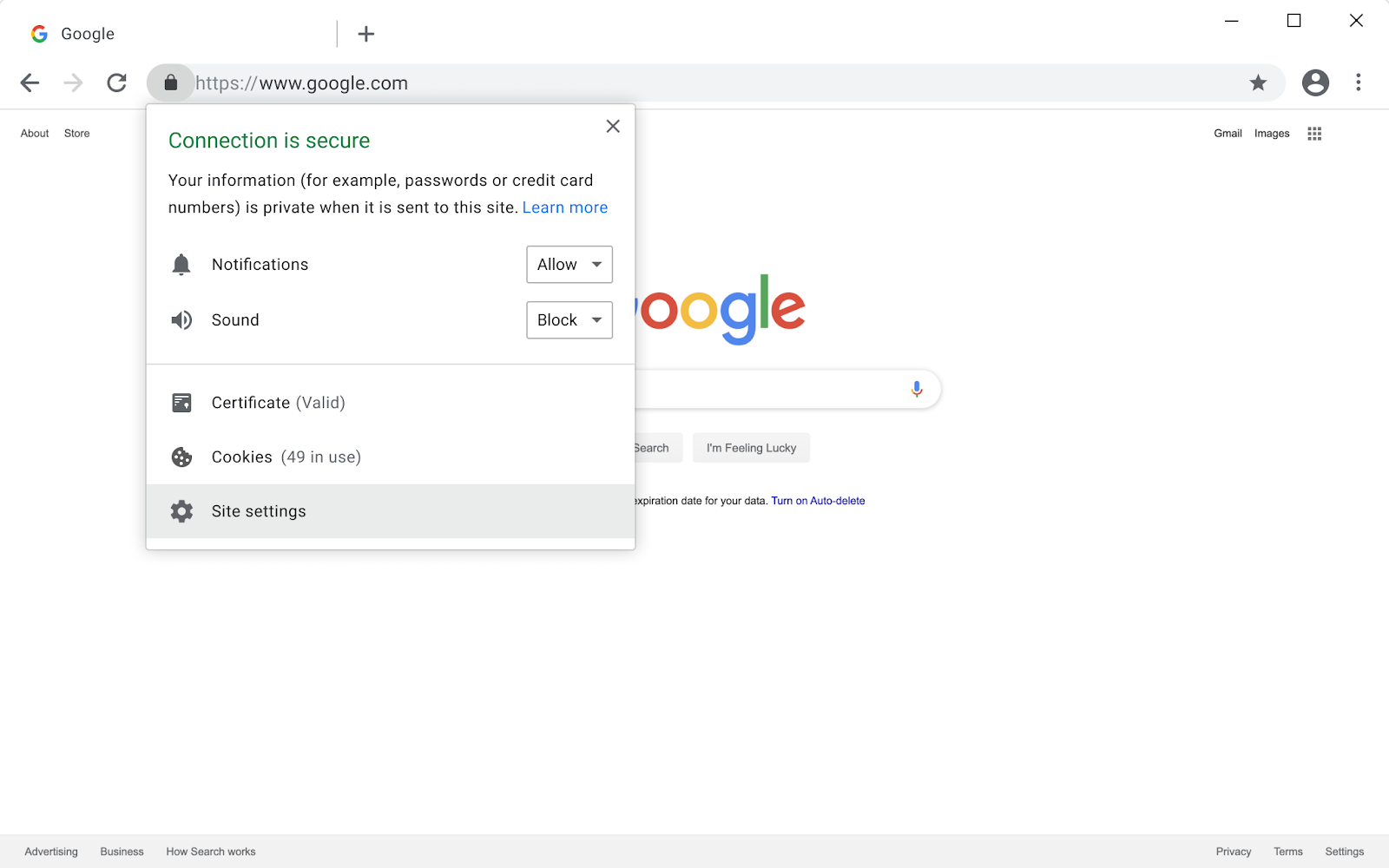
Task: Maximize the browser window
Action: tap(1294, 21)
